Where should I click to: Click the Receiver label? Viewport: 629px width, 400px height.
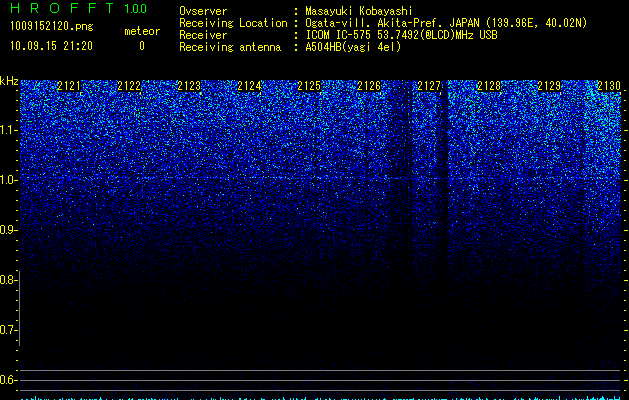click(203, 35)
